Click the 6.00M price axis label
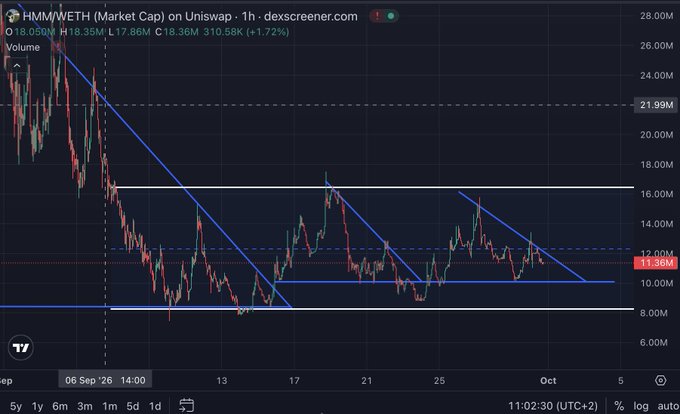Screen dimensions: 680x414 pyautogui.click(x=654, y=342)
